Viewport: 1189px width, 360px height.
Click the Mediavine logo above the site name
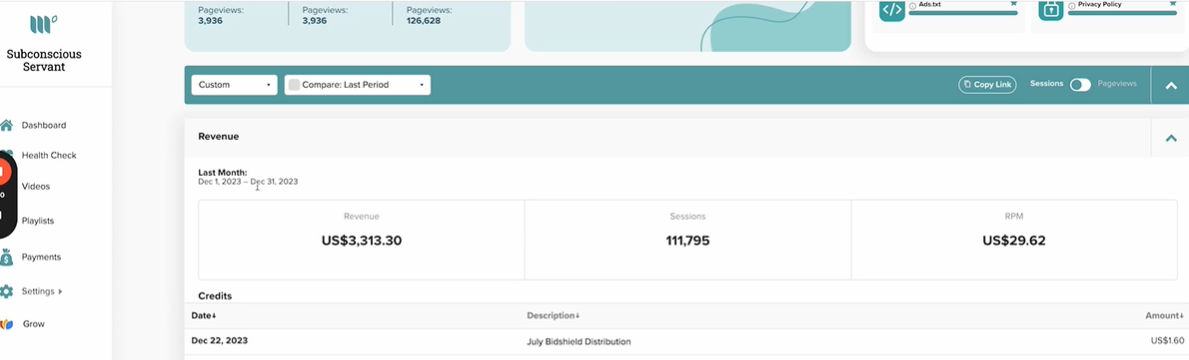coord(43,25)
